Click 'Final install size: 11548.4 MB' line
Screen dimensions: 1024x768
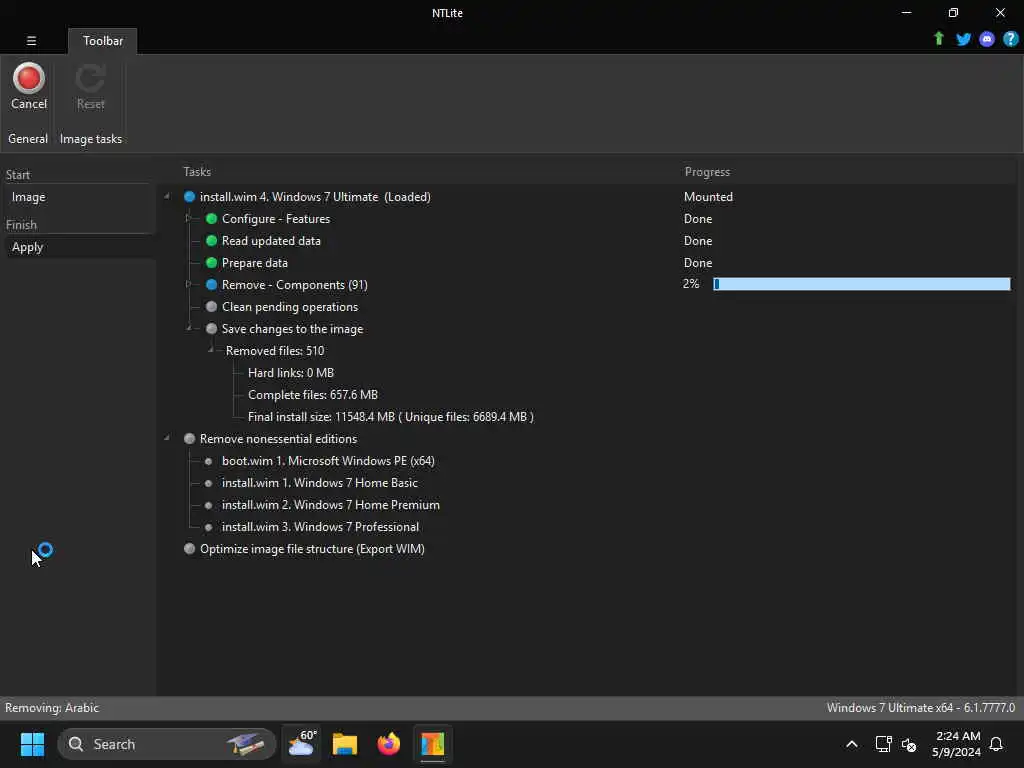[x=391, y=417]
